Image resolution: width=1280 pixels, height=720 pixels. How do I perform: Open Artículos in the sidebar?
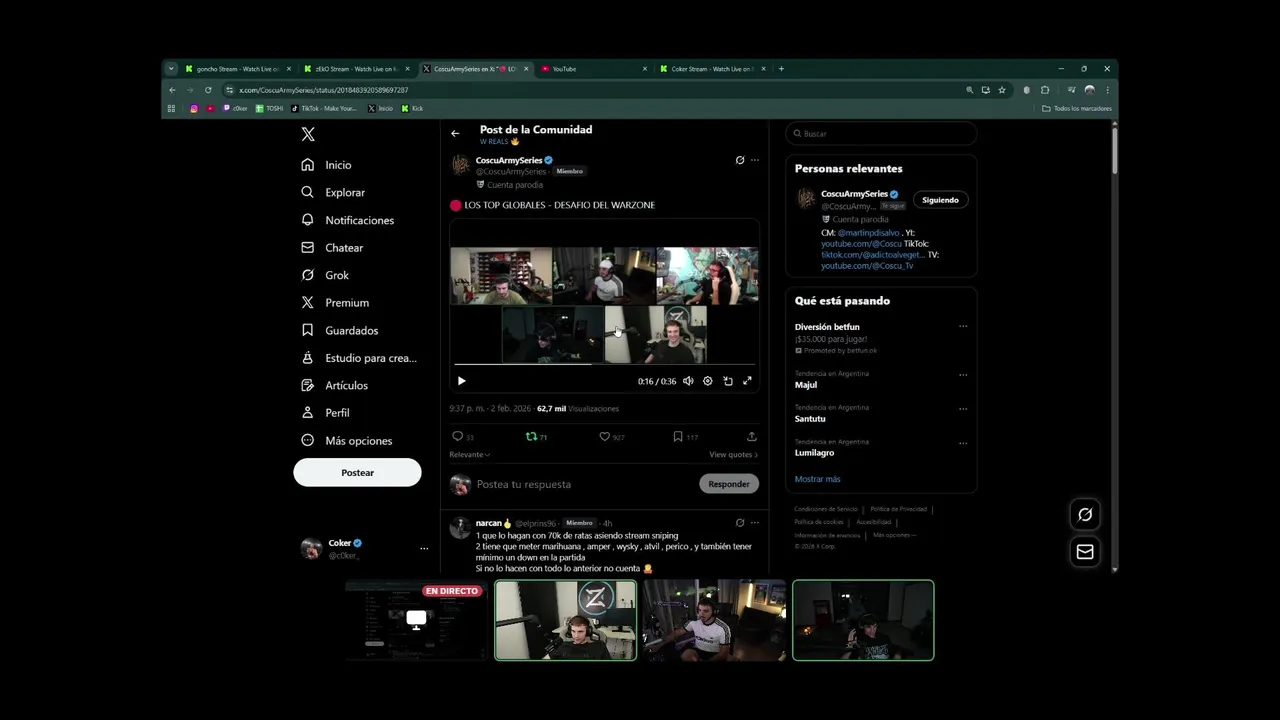pos(335,385)
